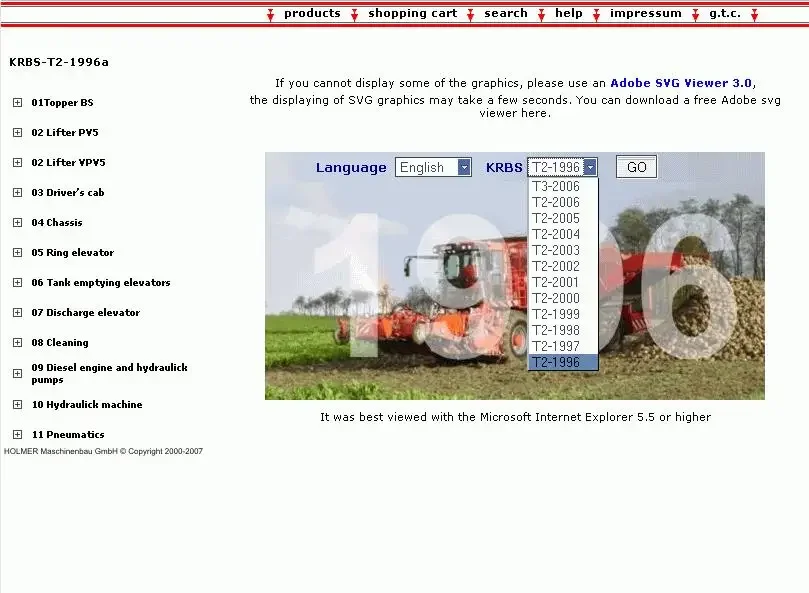Open the Adobe SVG Viewer 3.0 link
The image size is (809, 593).
click(x=681, y=83)
